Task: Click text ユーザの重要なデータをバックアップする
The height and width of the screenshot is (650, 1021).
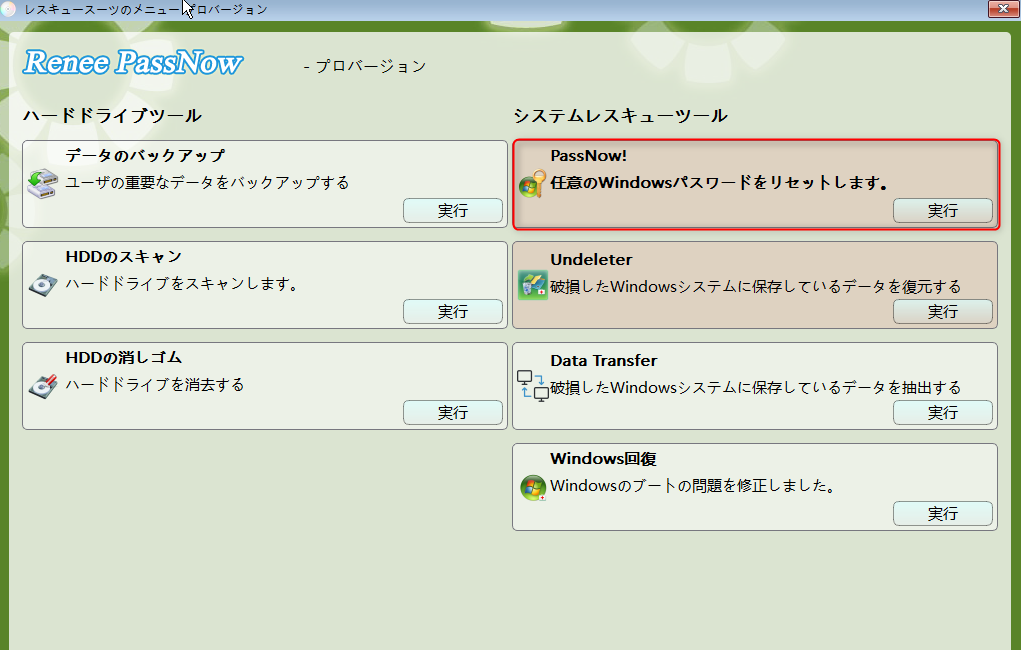Action: coord(207,182)
